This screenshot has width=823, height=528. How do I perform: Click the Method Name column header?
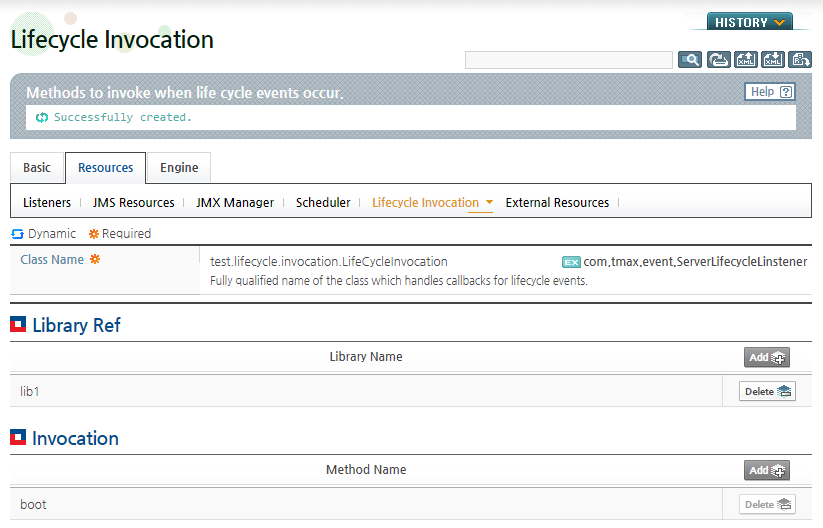point(366,469)
